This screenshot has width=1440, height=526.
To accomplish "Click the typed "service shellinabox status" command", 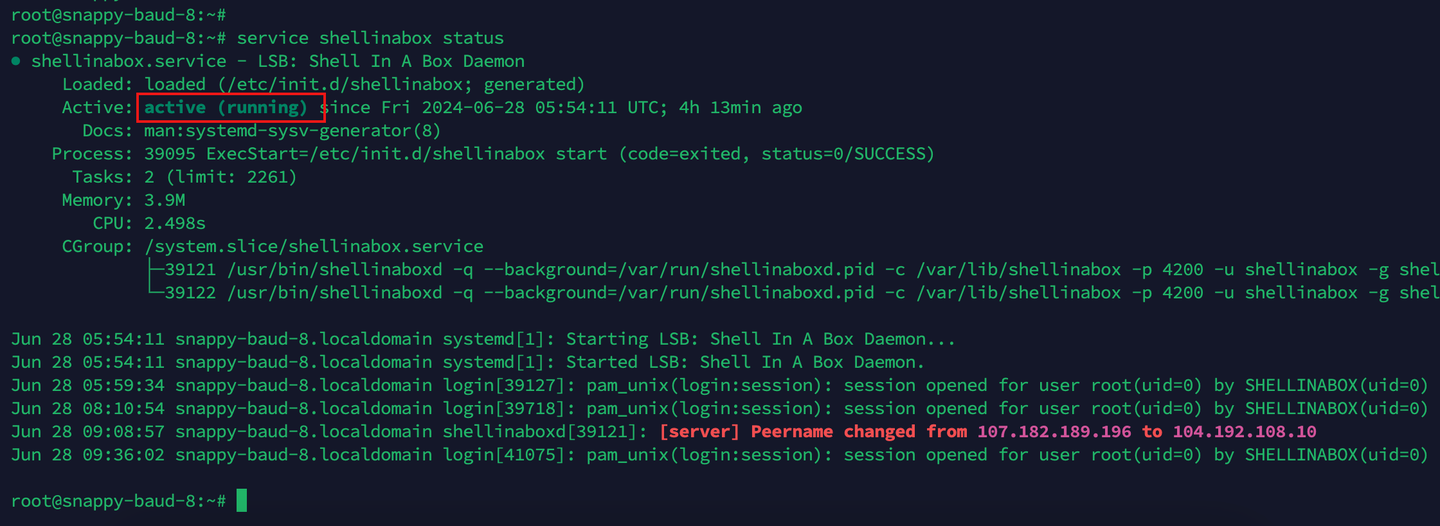I will [370, 39].
